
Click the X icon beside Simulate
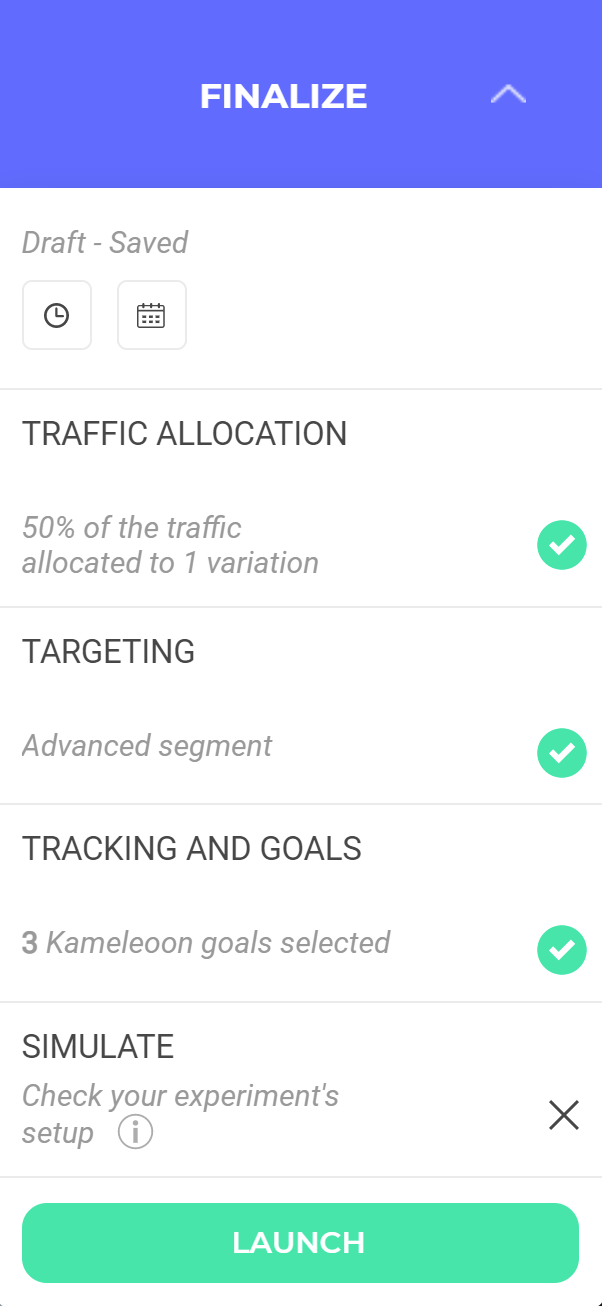564,1114
